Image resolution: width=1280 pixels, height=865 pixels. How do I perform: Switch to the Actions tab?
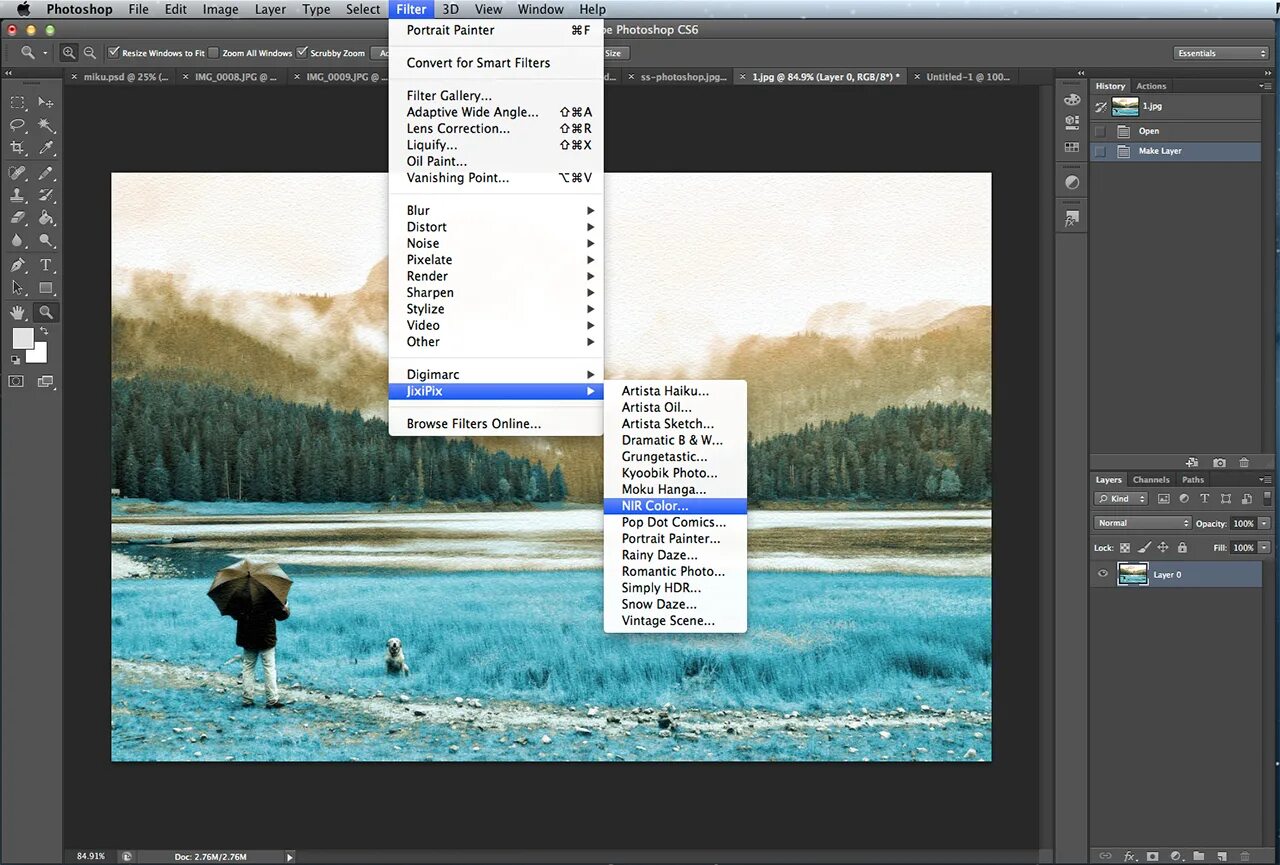(x=1151, y=86)
